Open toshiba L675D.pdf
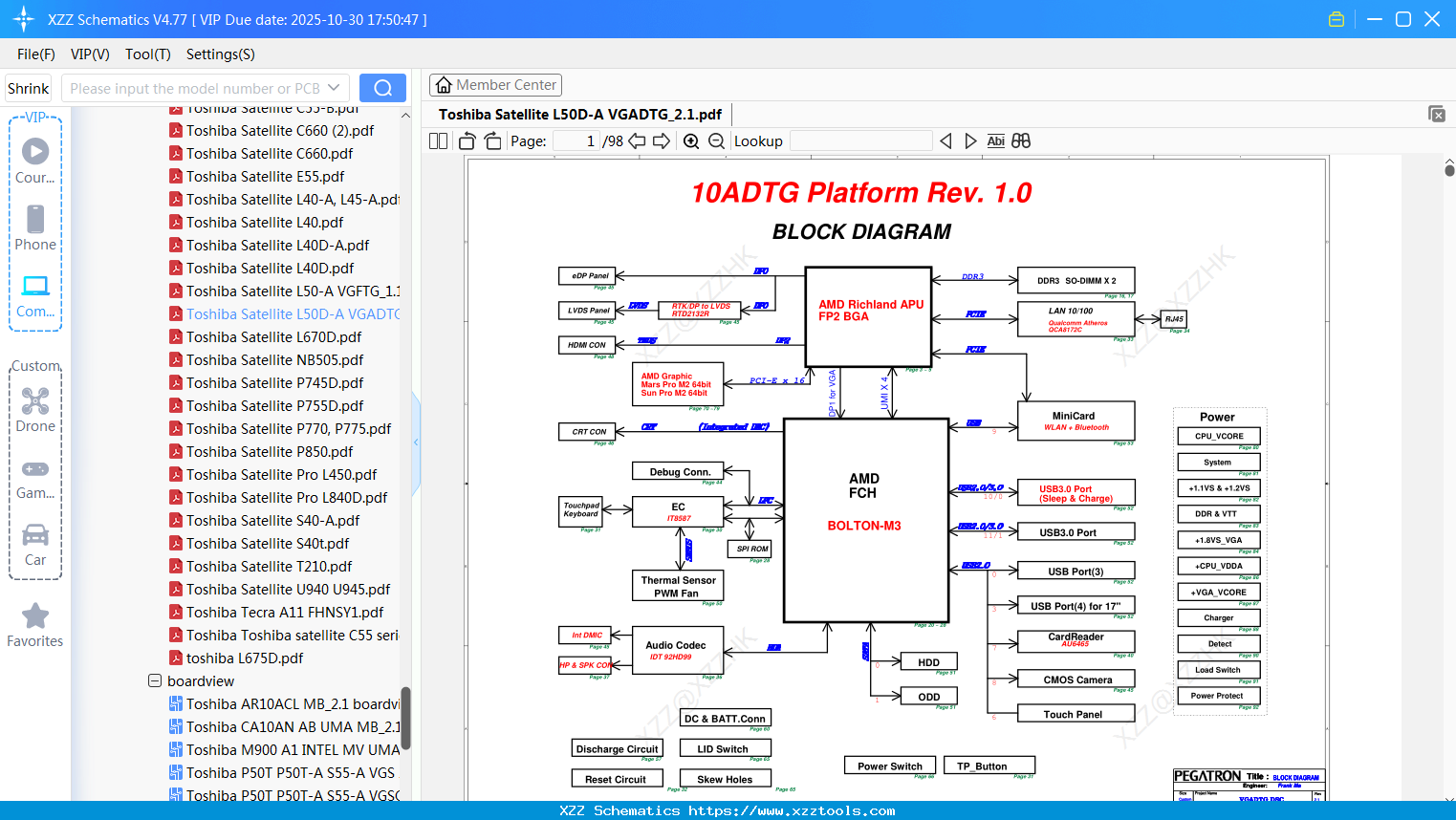1456x820 pixels. click(x=245, y=658)
